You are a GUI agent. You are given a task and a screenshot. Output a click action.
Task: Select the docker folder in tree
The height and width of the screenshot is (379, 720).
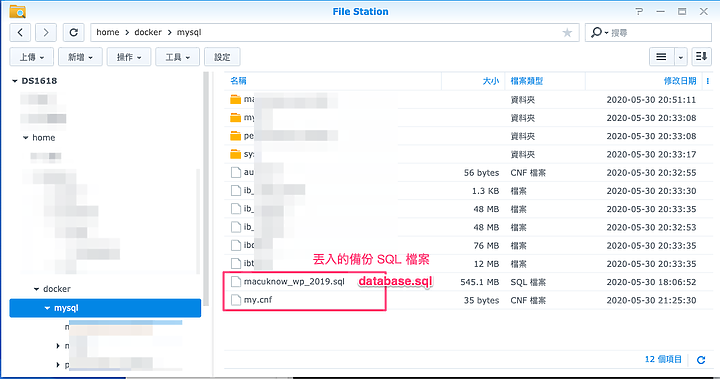click(x=57, y=289)
